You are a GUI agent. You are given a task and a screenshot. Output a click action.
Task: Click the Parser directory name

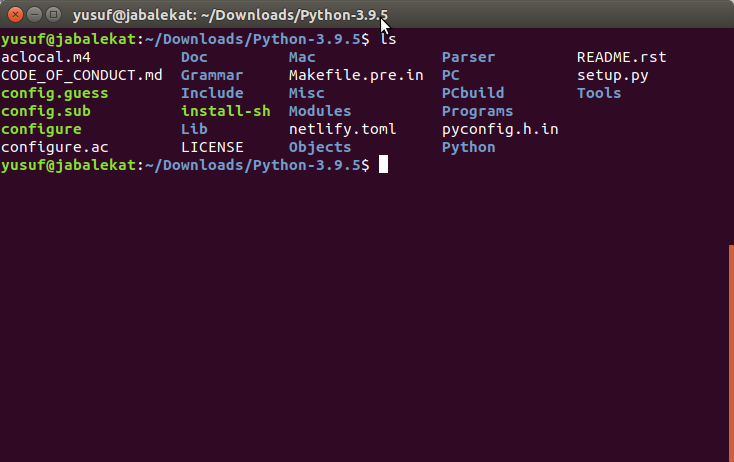[469, 57]
